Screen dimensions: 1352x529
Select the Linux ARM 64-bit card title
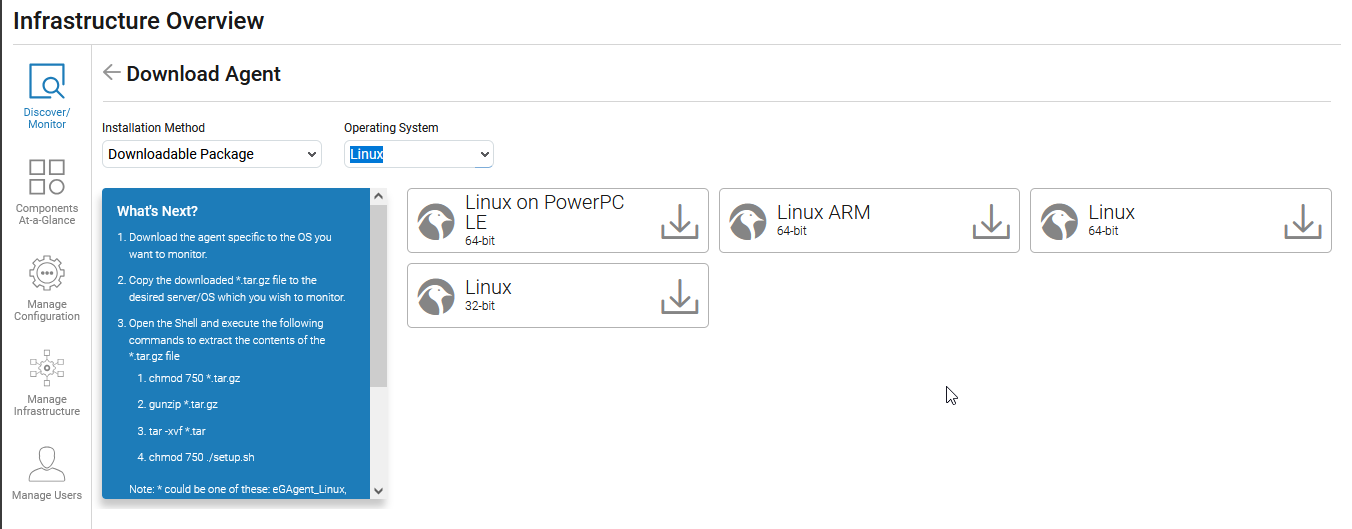[823, 213]
